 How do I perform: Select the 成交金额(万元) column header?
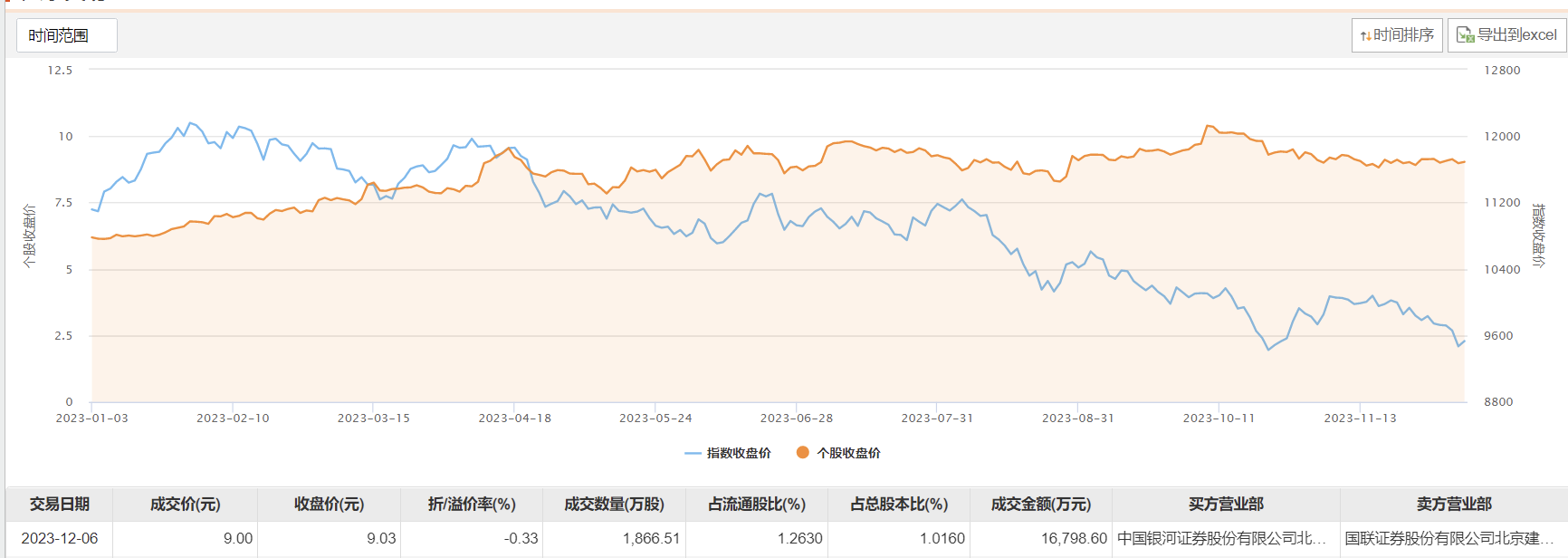pos(1041,505)
